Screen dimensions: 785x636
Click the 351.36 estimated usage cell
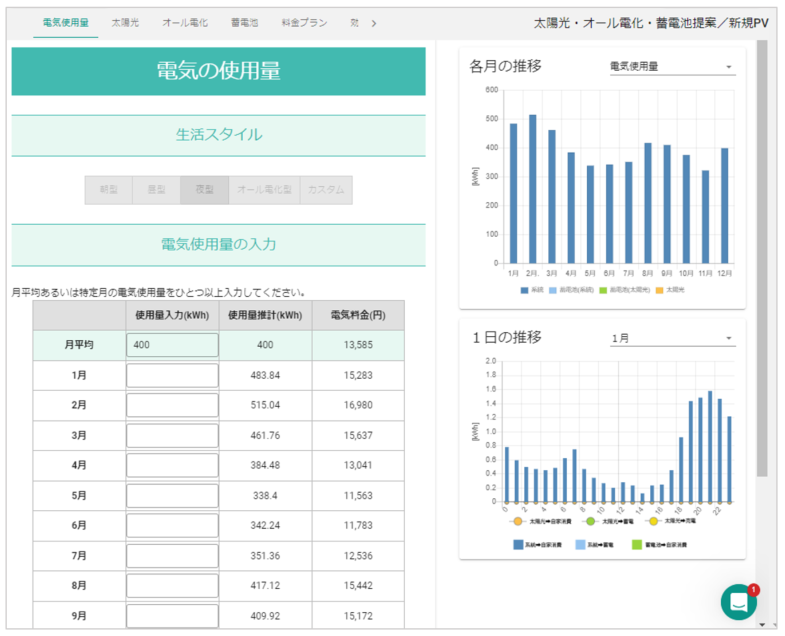click(265, 556)
